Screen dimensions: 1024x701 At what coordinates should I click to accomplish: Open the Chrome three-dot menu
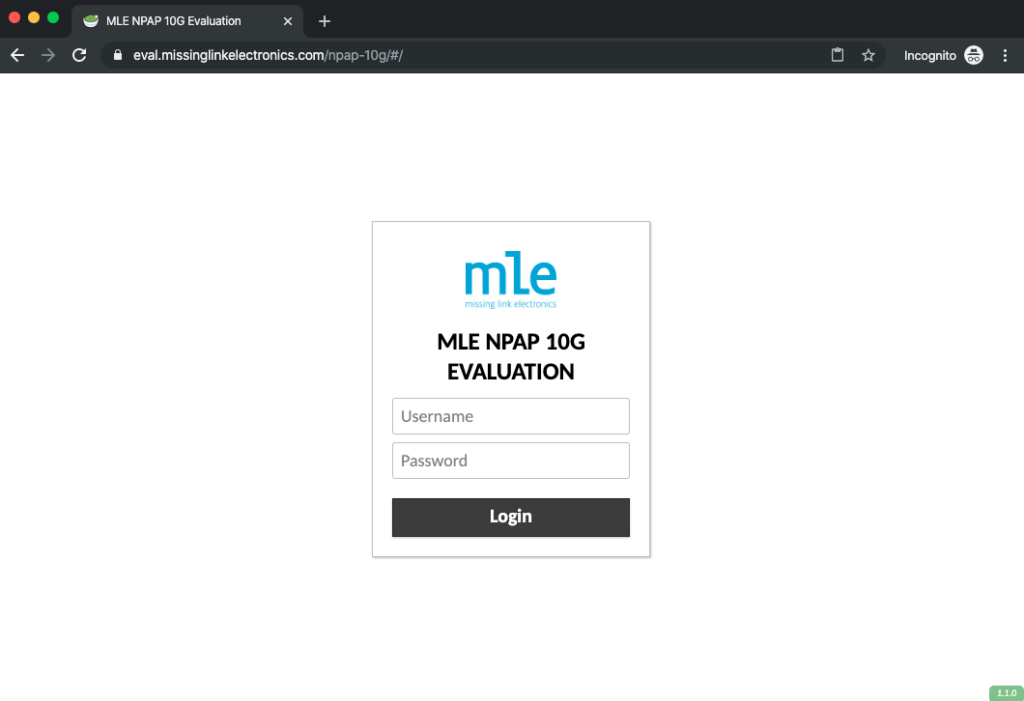[1005, 56]
